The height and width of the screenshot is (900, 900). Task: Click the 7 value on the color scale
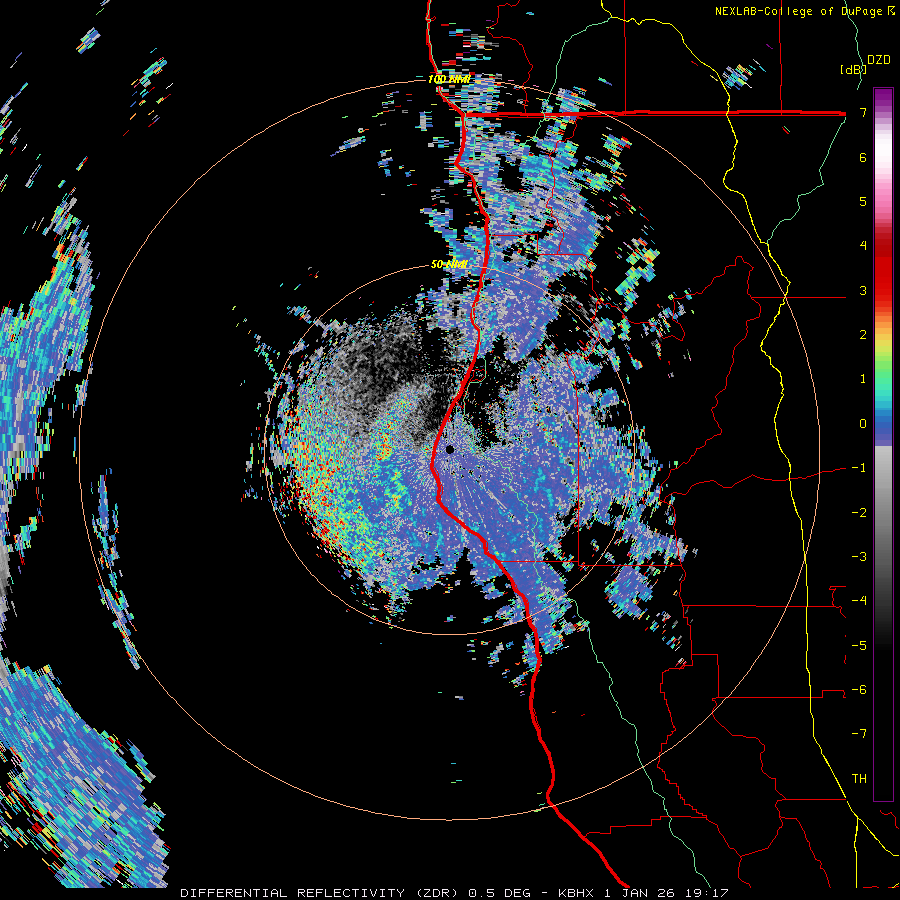[x=863, y=112]
